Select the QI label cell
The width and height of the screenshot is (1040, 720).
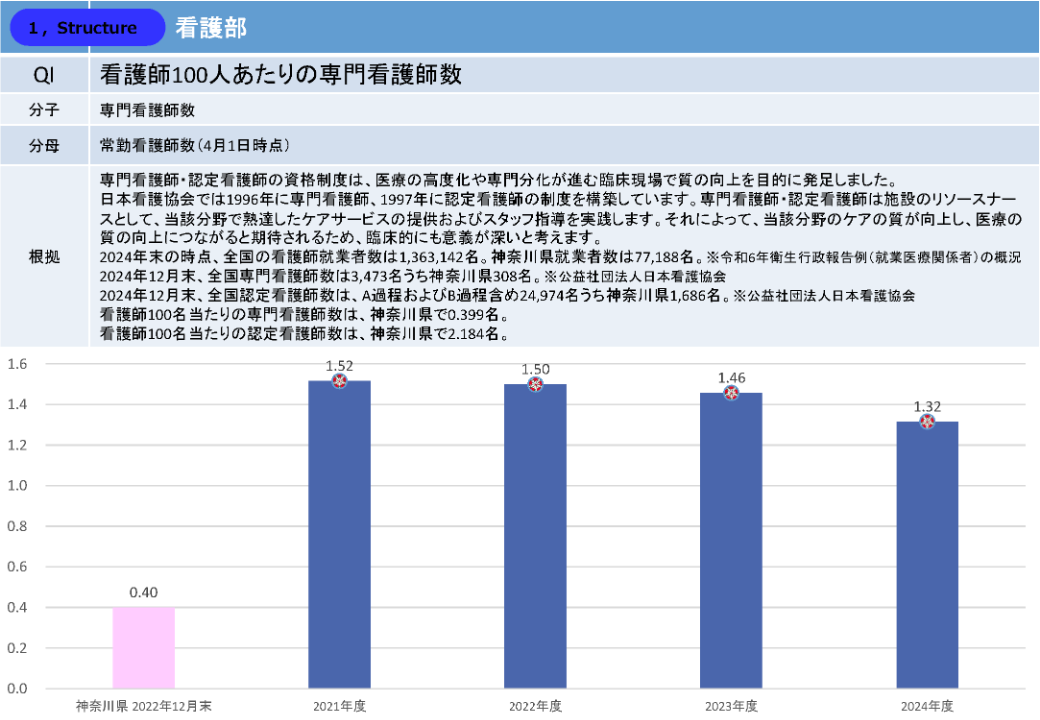(44, 75)
